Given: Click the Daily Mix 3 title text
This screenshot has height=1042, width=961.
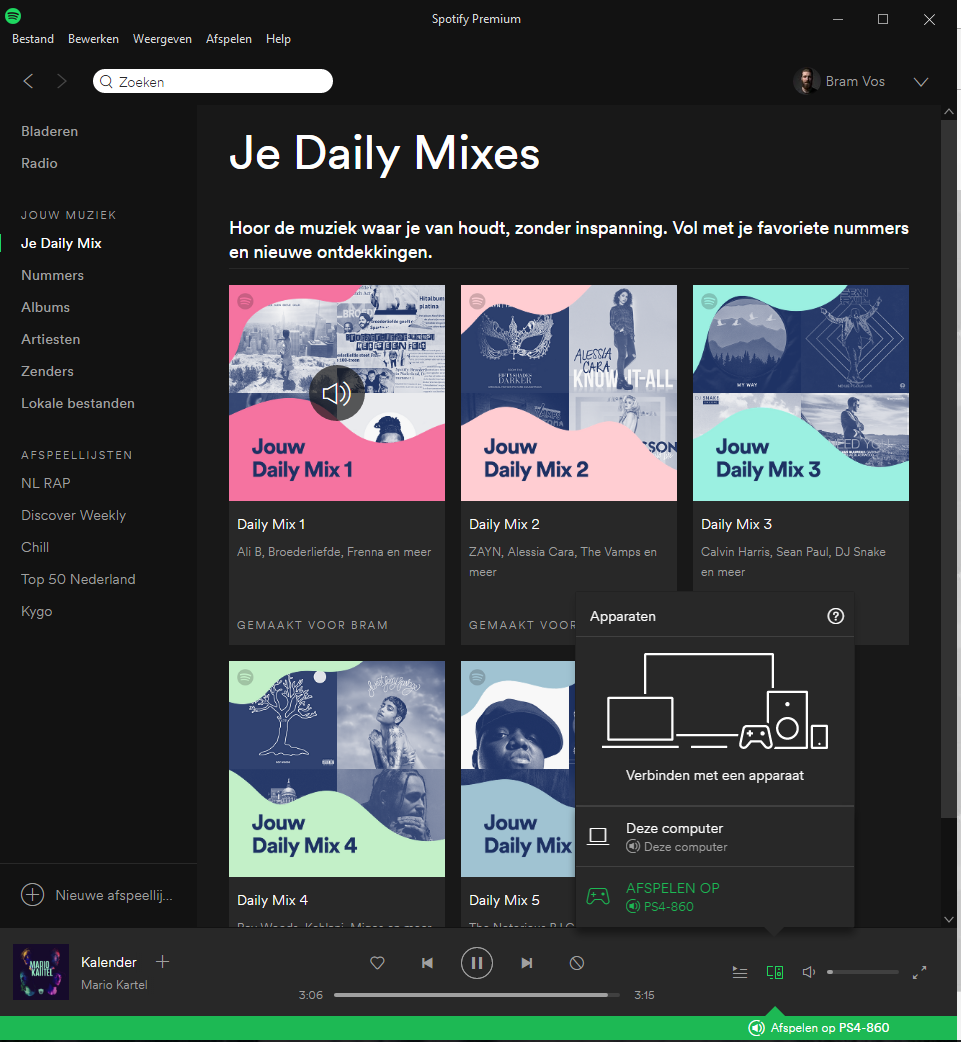Looking at the screenshot, I should coord(736,524).
